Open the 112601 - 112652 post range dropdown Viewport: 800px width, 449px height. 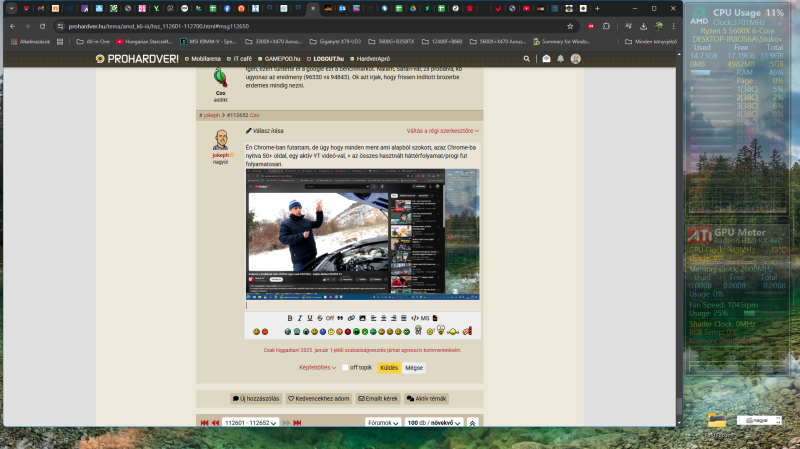[x=251, y=422]
